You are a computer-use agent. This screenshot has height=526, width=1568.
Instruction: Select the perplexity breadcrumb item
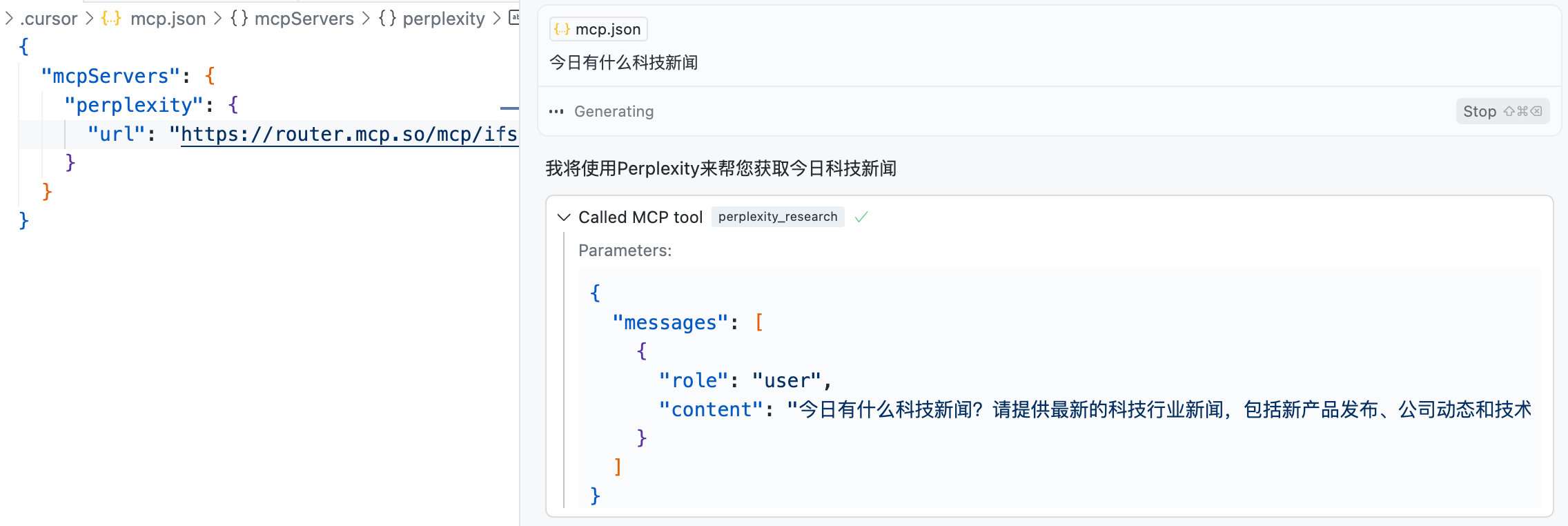[x=443, y=19]
